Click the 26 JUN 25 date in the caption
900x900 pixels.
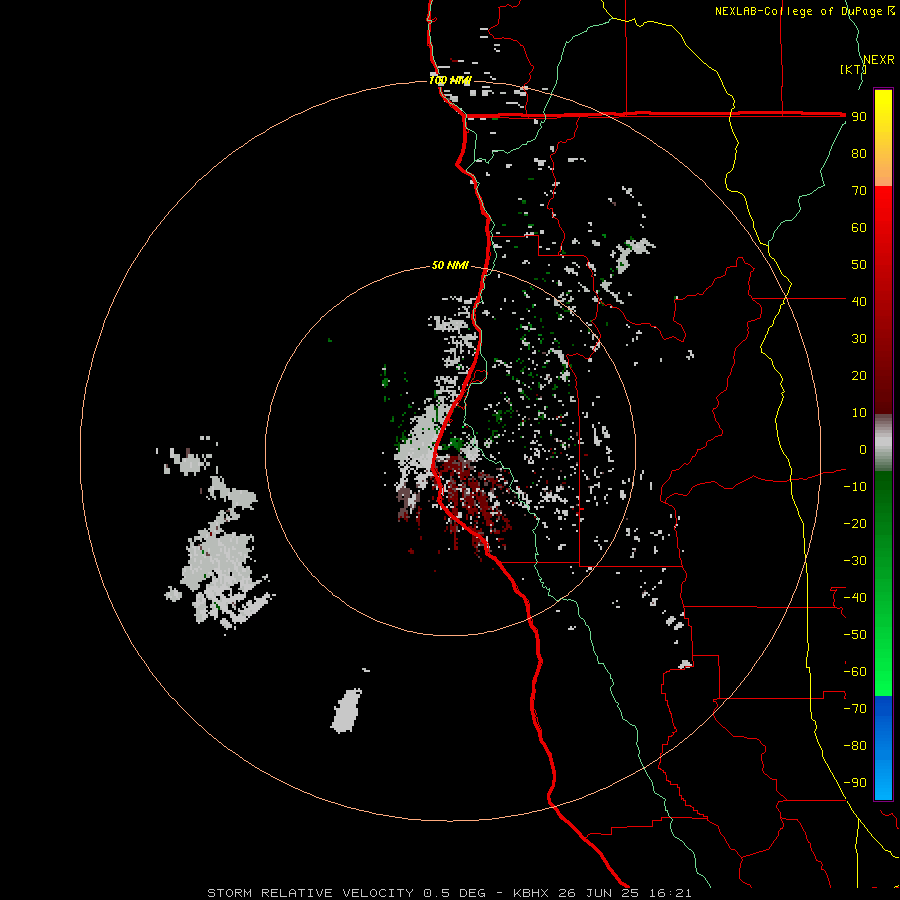pos(599,893)
